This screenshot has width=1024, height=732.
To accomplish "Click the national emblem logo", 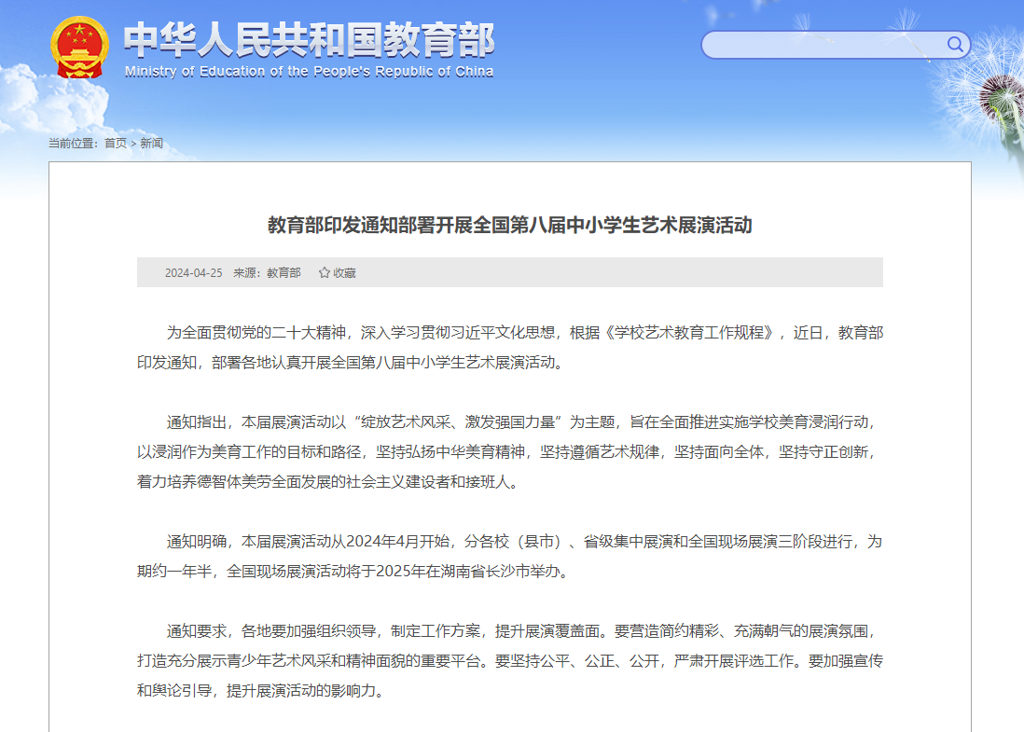I will click(x=81, y=47).
